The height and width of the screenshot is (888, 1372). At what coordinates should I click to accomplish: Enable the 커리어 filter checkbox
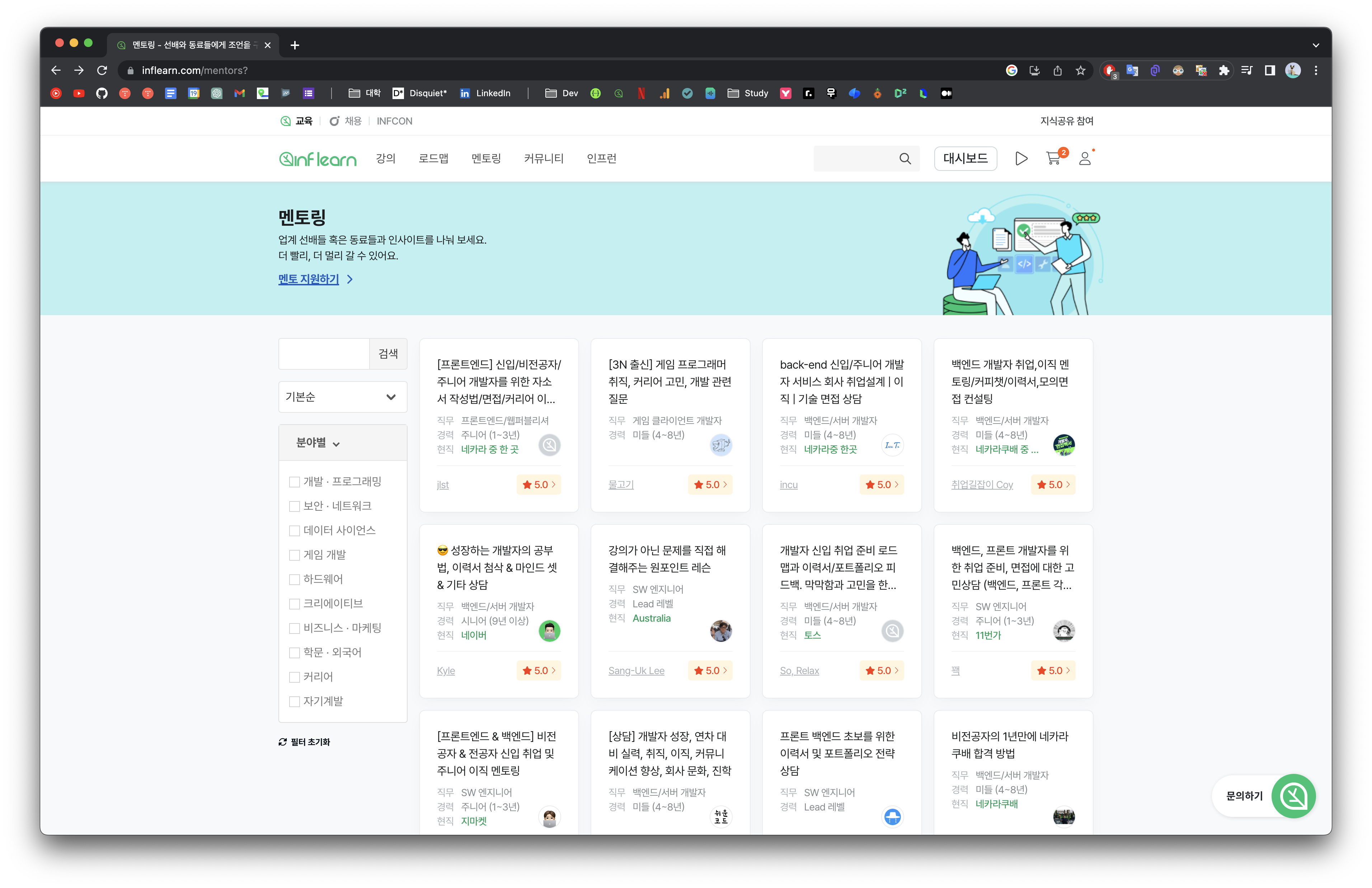[295, 677]
